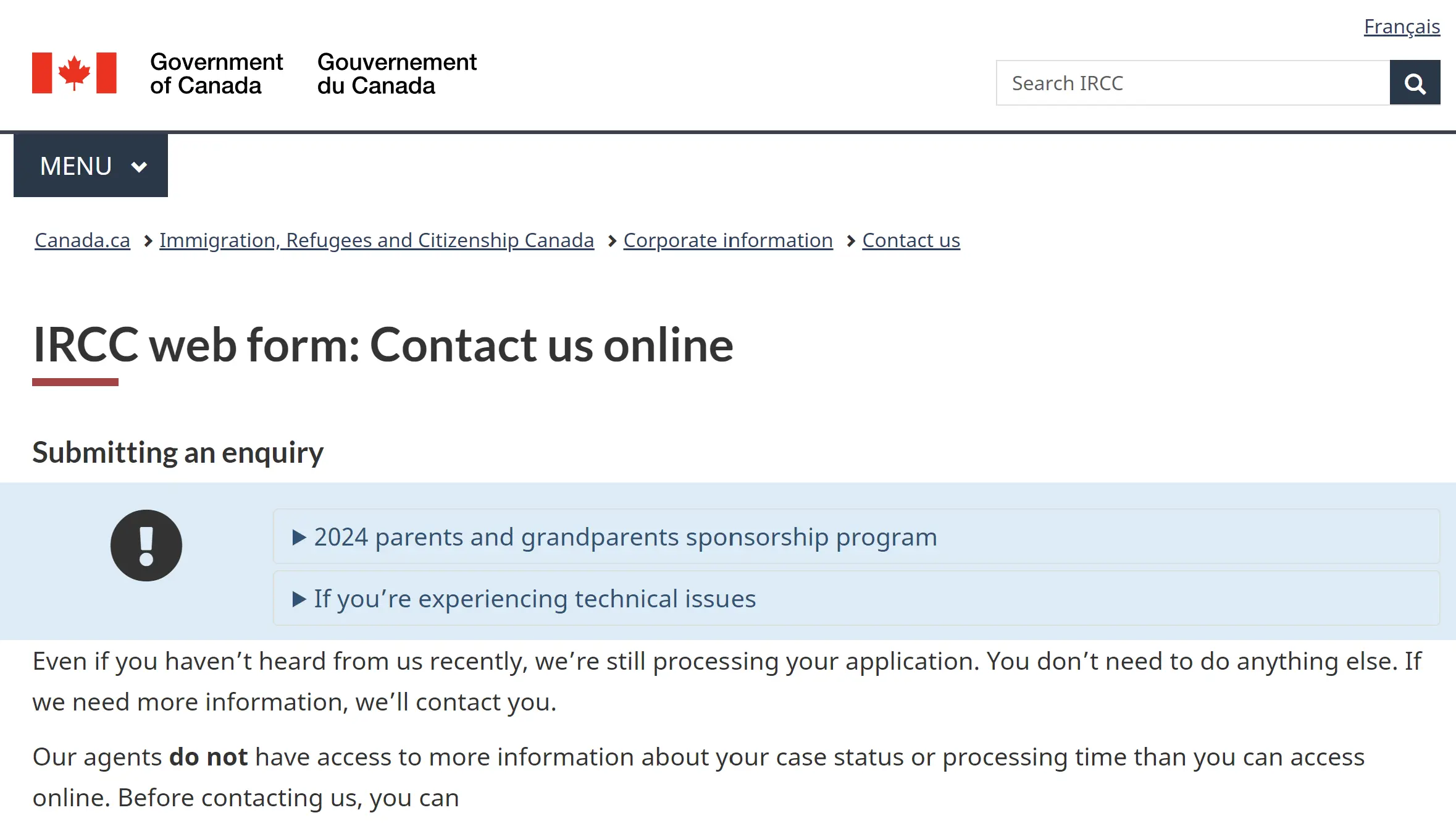Switch language to Français

(1402, 27)
